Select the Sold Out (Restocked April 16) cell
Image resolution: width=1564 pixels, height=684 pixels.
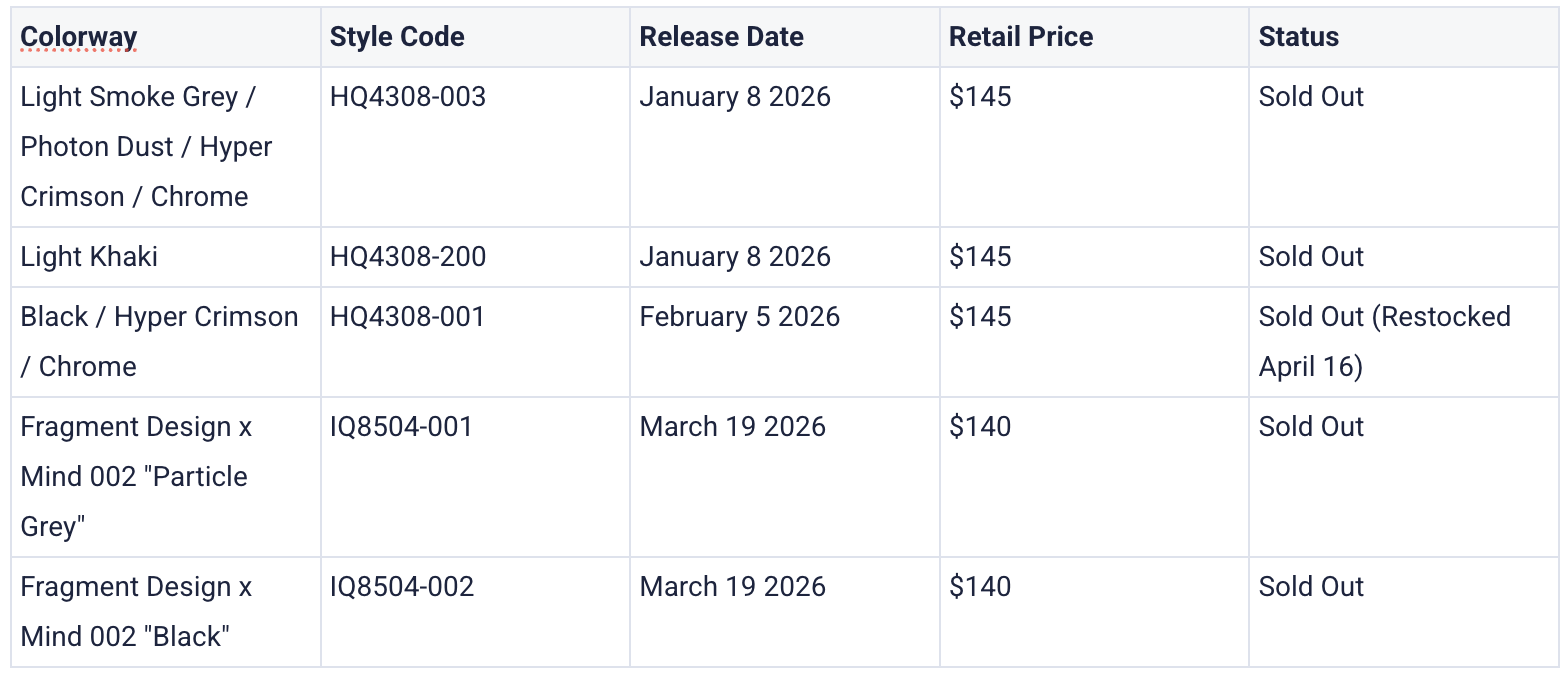click(1384, 341)
